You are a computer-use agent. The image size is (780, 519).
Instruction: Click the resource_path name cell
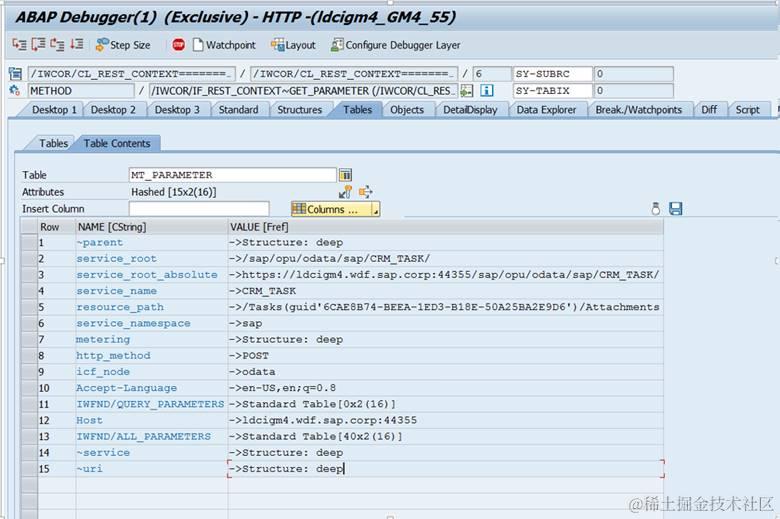point(151,307)
